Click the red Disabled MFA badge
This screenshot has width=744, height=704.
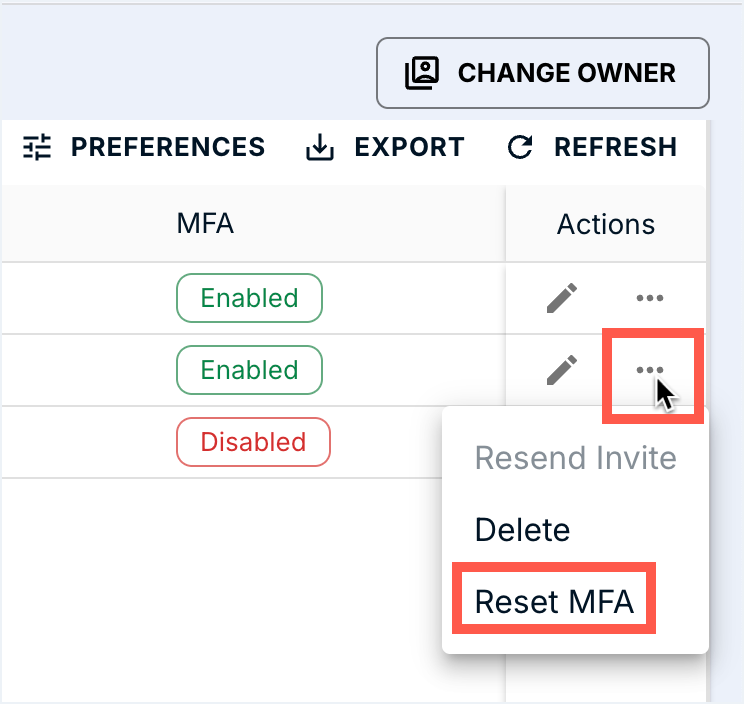[x=253, y=442]
